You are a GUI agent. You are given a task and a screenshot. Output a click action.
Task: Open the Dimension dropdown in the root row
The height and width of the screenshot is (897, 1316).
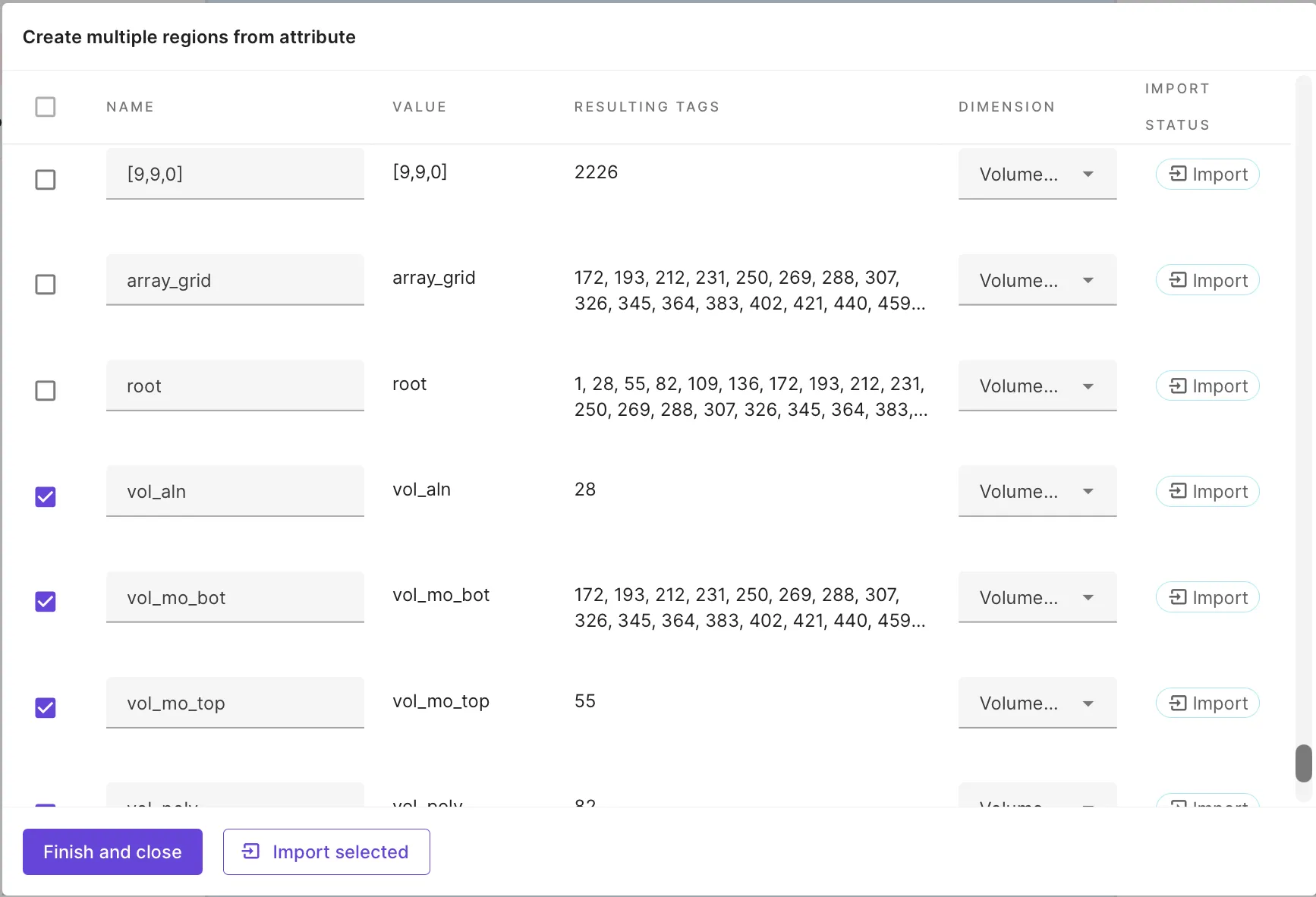point(1037,386)
